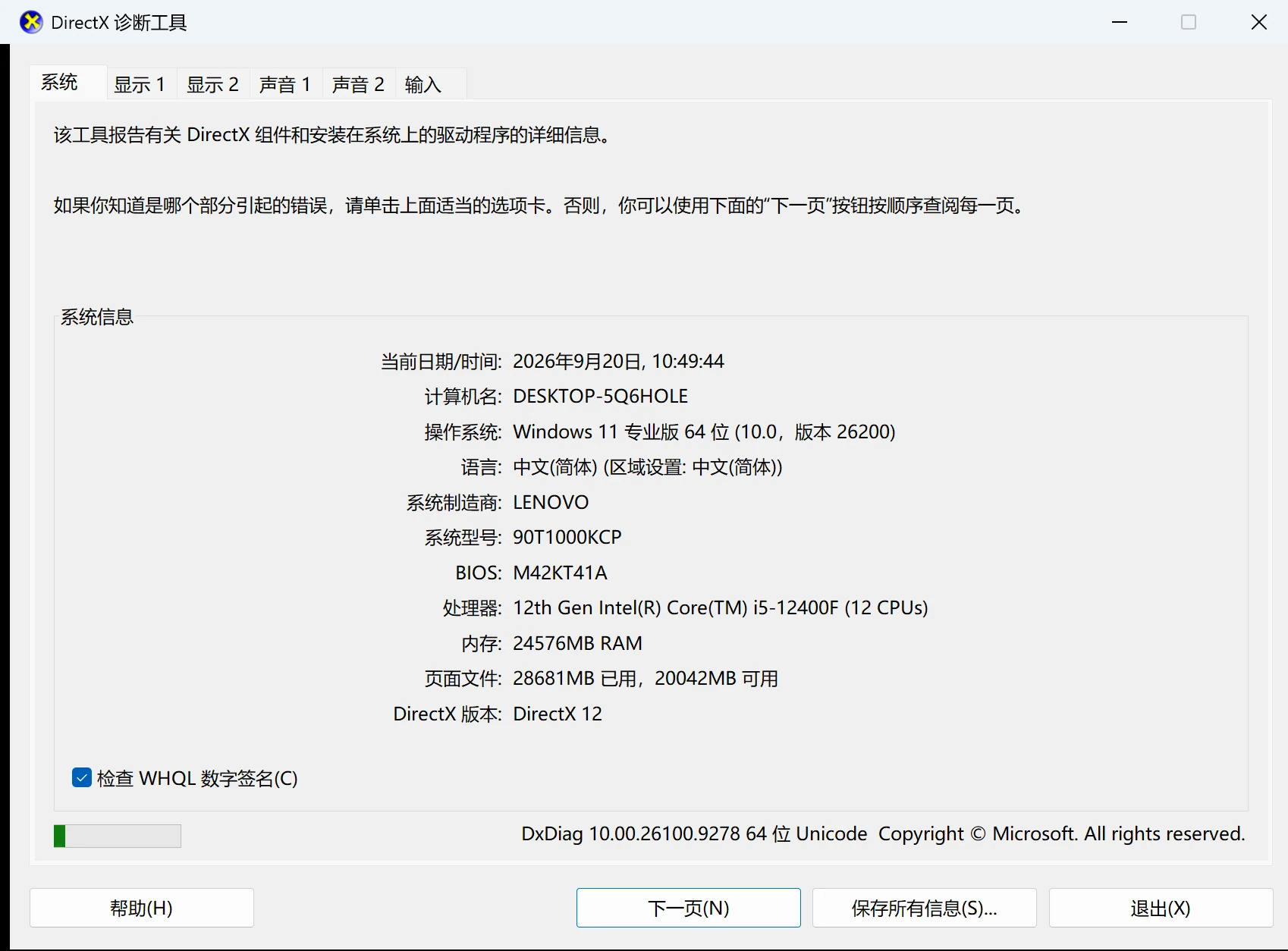This screenshot has height=951, width=1288.
Task: Close the DirectX diagnostic window
Action: (x=1259, y=22)
